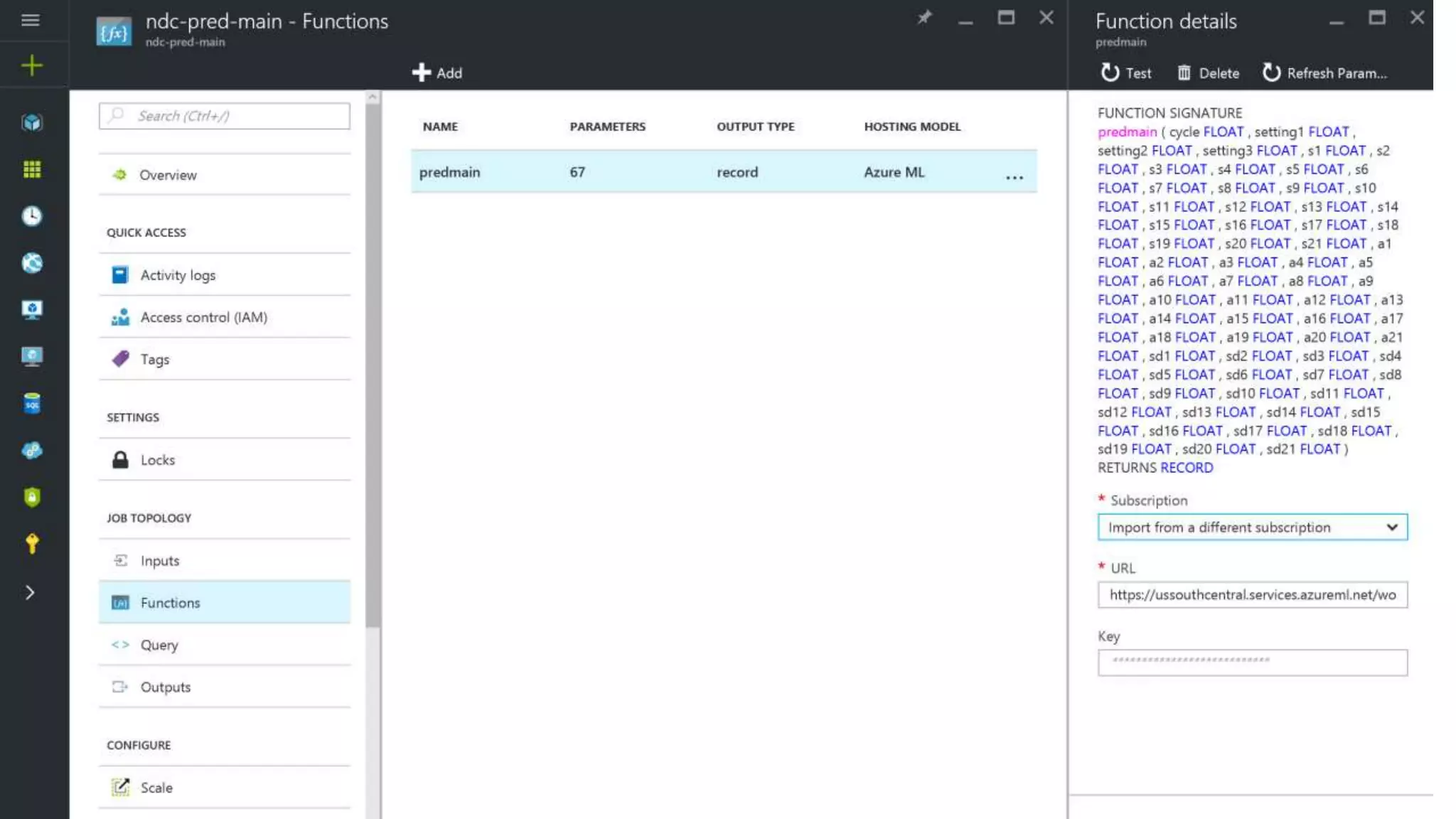Open the ellipsis menu for predmain row
The height and width of the screenshot is (819, 1456).
click(x=1015, y=177)
